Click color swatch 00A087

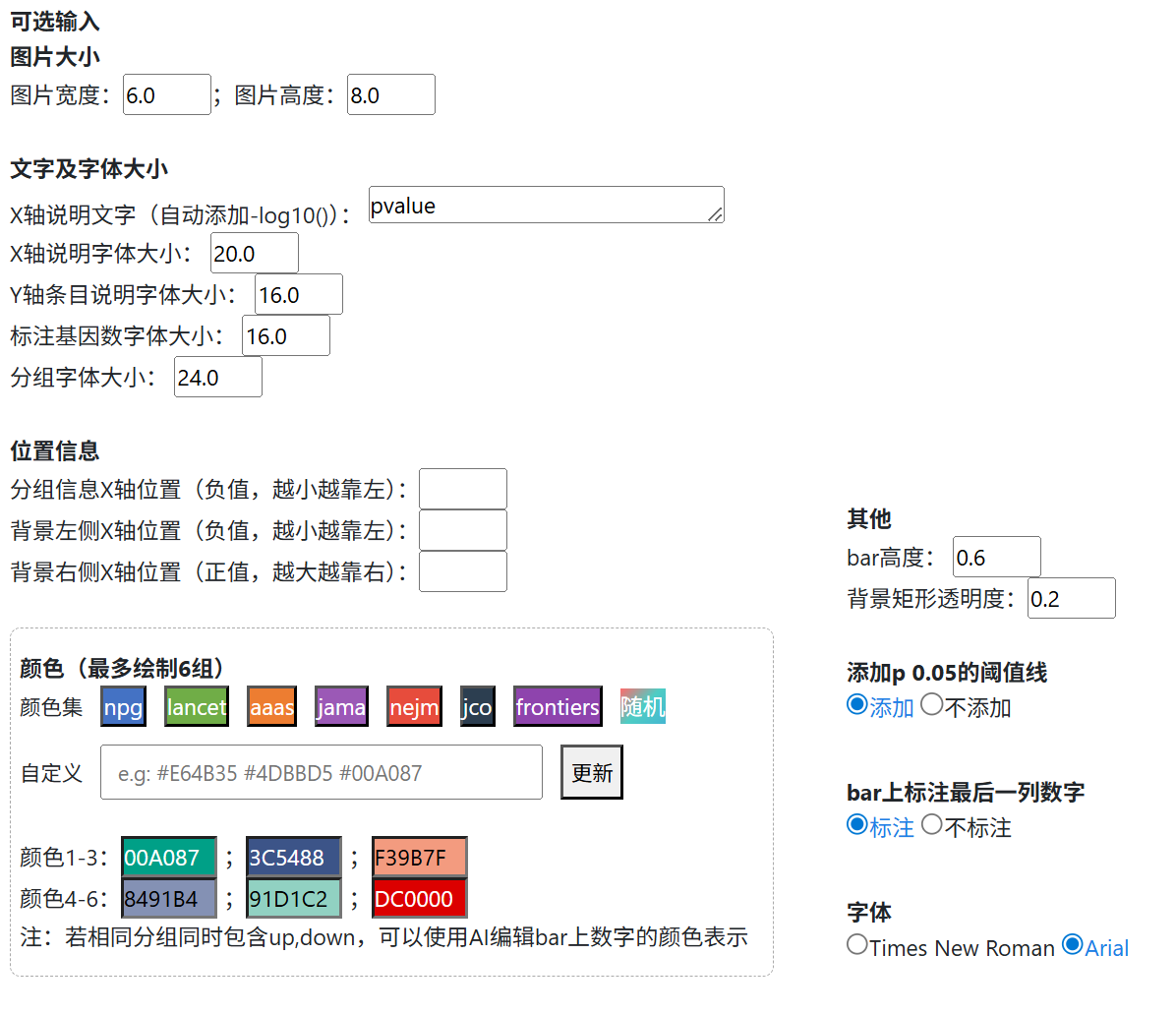168,857
